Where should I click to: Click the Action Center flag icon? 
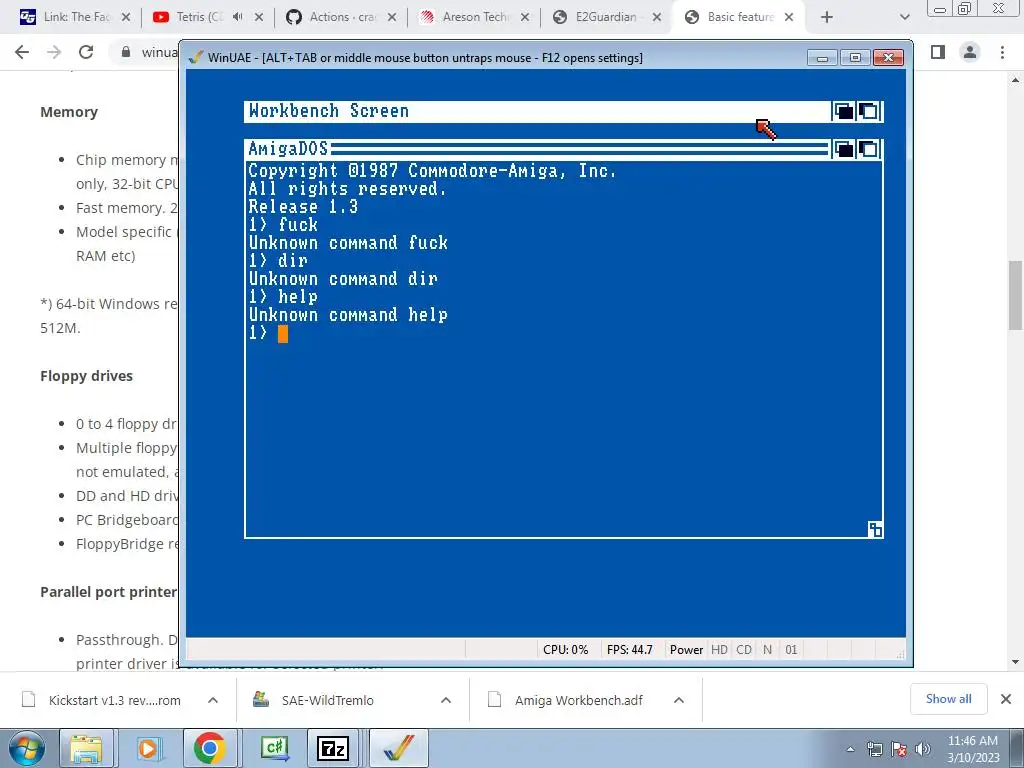(x=899, y=749)
